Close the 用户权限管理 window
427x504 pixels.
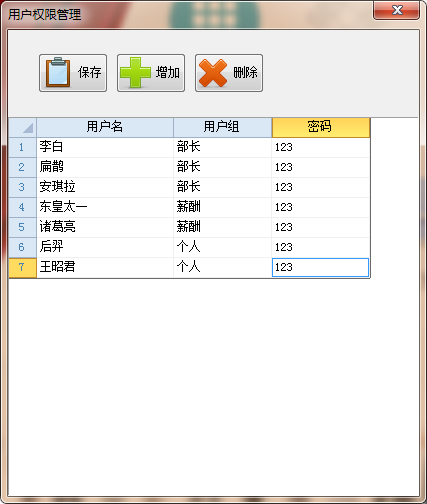coord(396,10)
